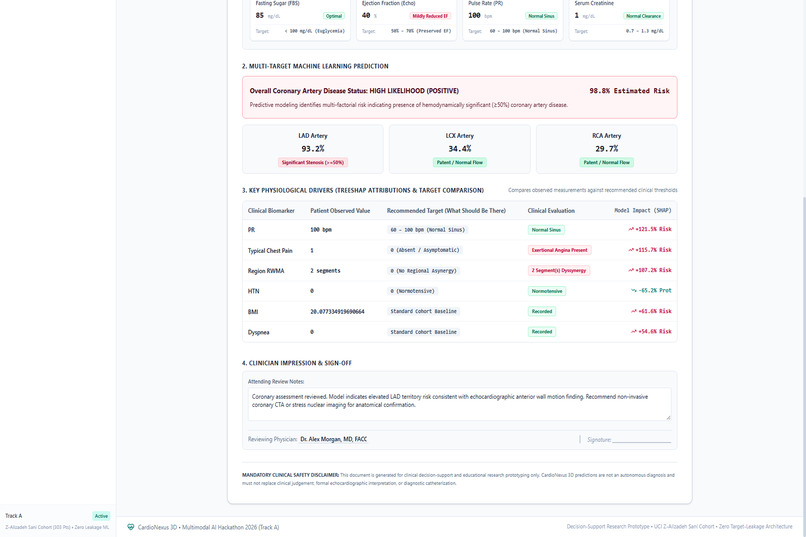
Task: Click the CardioNexus 3D Multimodal AI Hackathon footer text
Action: (208, 527)
